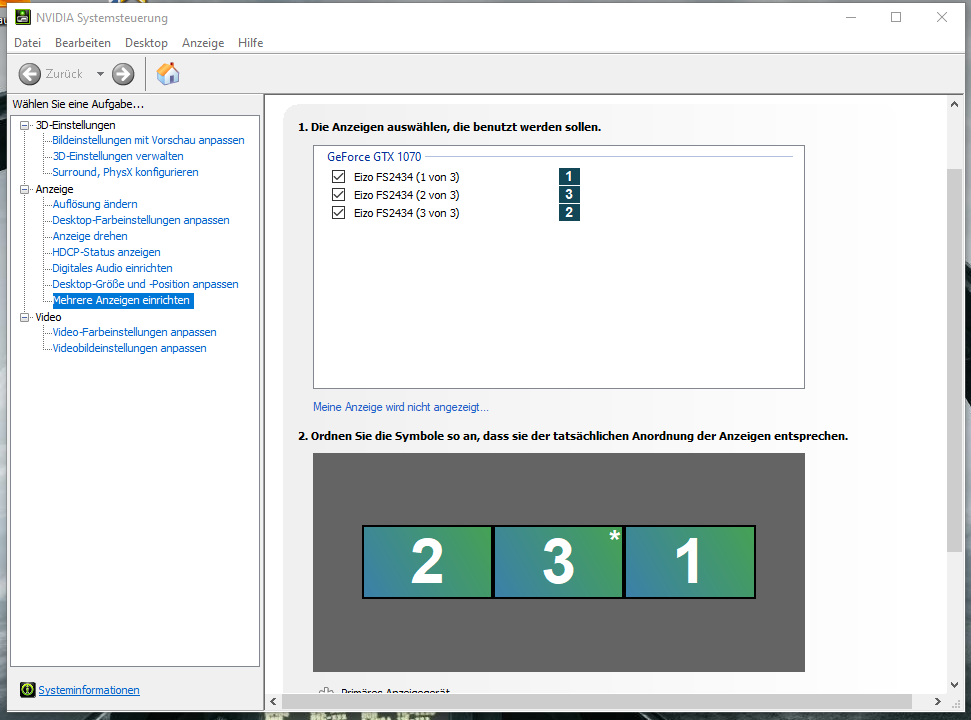Minimize the NVIDIA Systemsteuerung window
Viewport: 971px width, 720px height.
(x=851, y=17)
